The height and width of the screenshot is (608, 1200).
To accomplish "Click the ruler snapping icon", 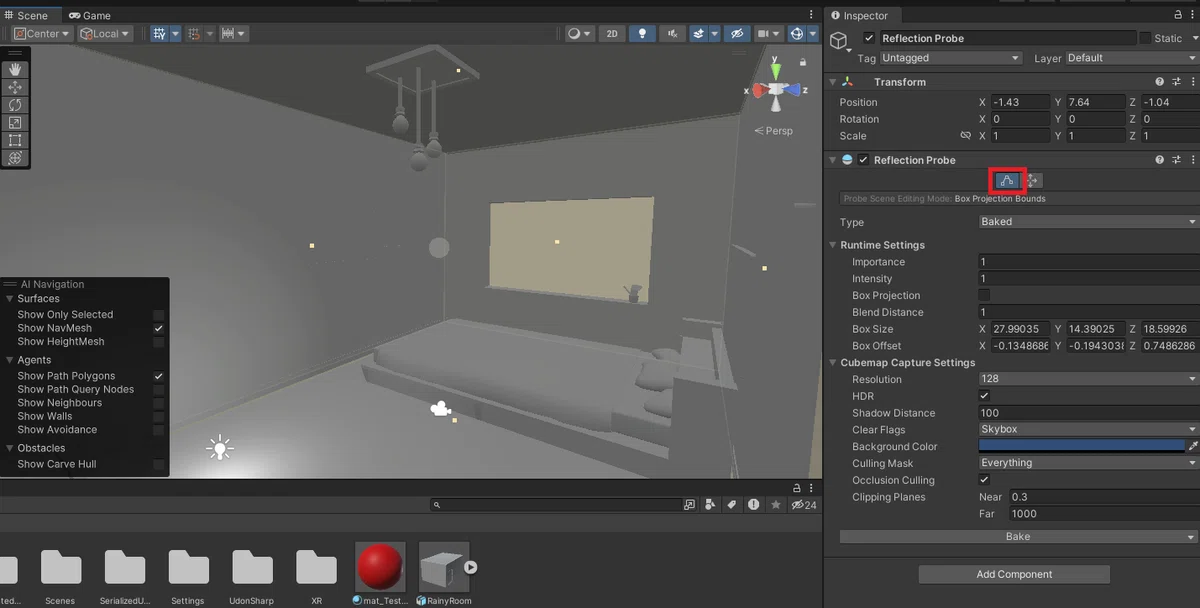I will coord(228,33).
